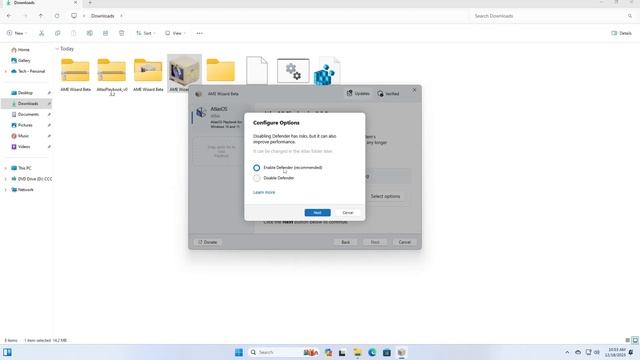This screenshot has height=360, width=640.
Task: Expand the Network node
Action: point(6,190)
